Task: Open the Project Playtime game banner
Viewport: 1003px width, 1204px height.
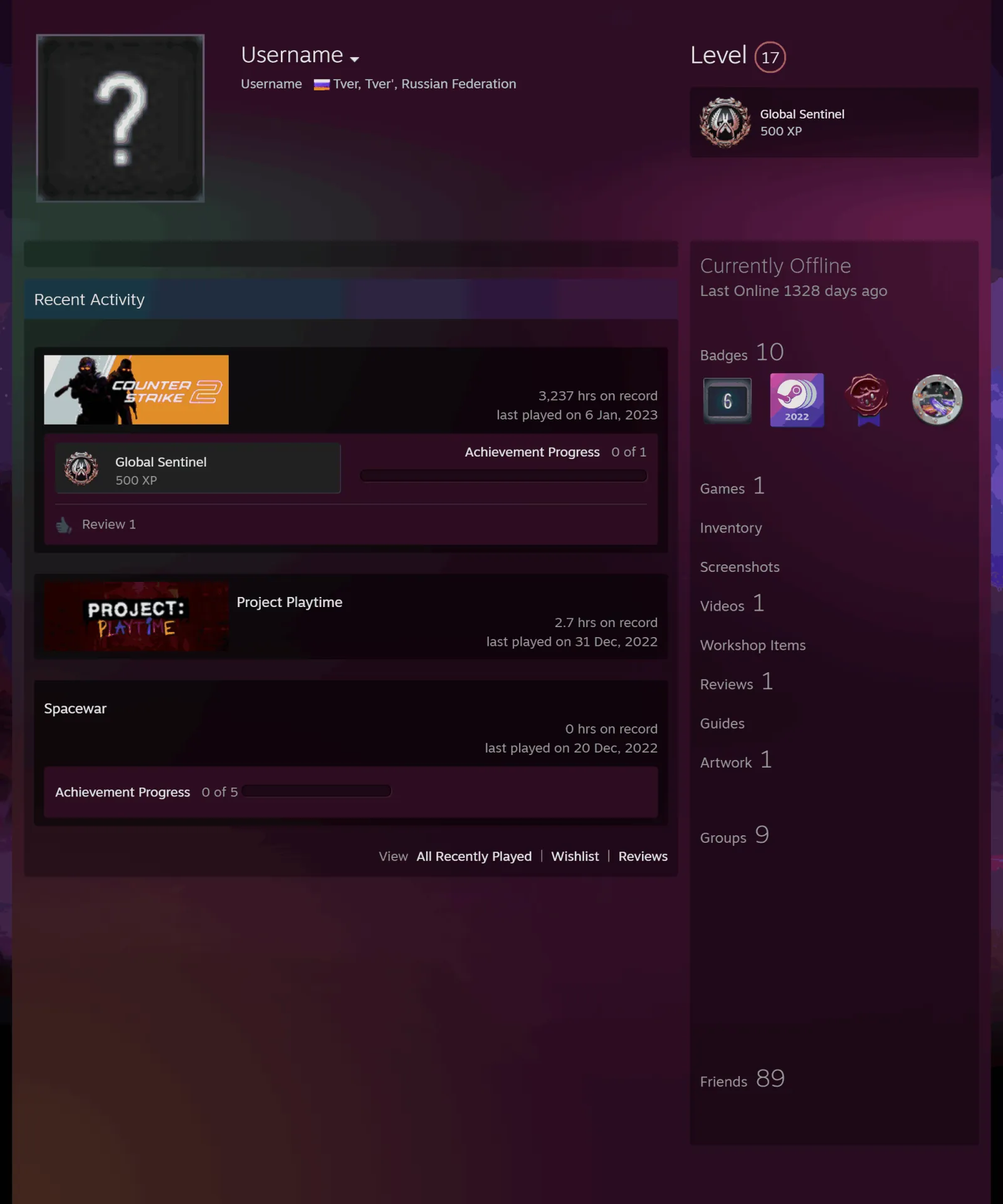Action: [x=136, y=616]
